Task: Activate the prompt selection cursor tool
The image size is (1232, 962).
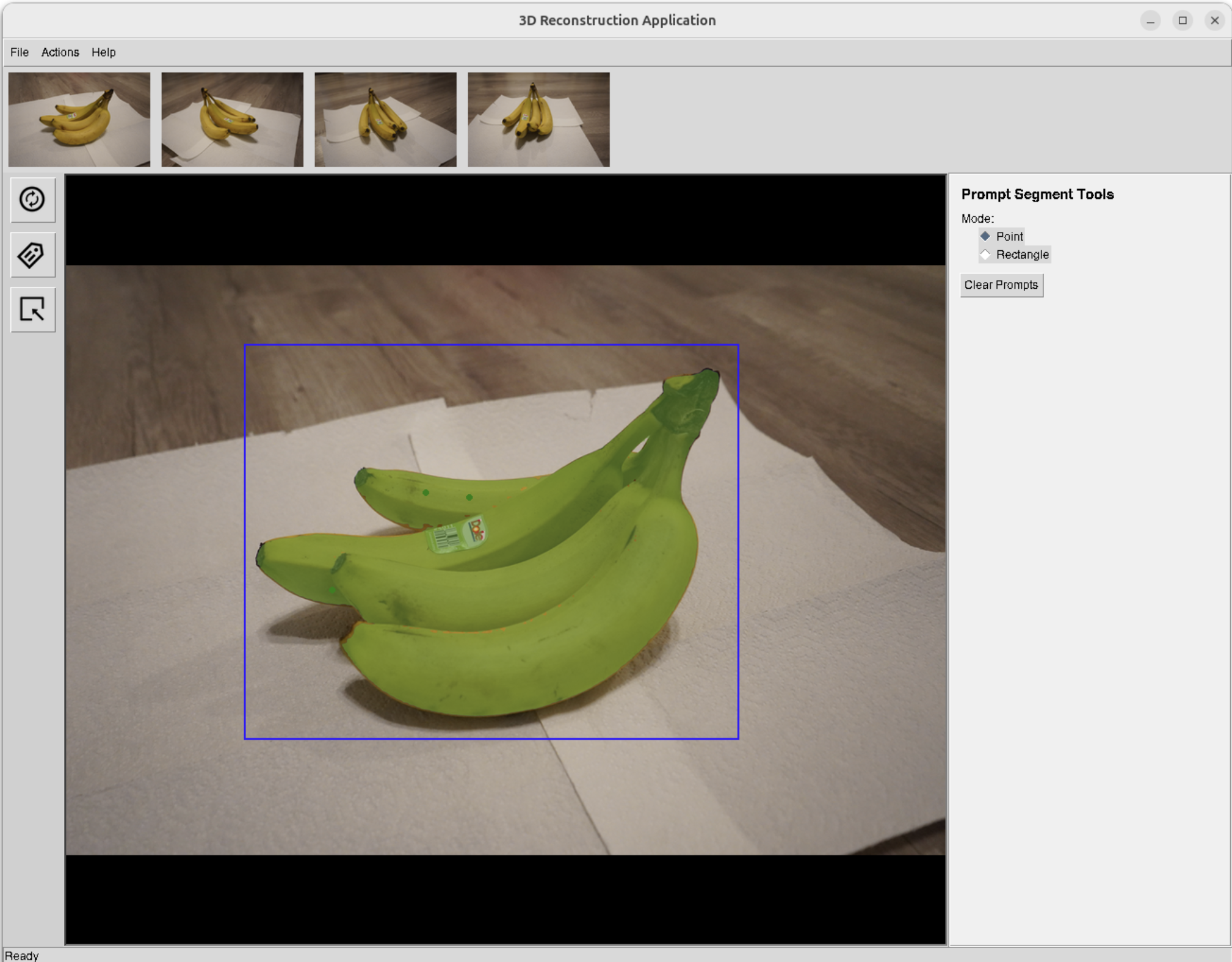Action: pos(32,309)
